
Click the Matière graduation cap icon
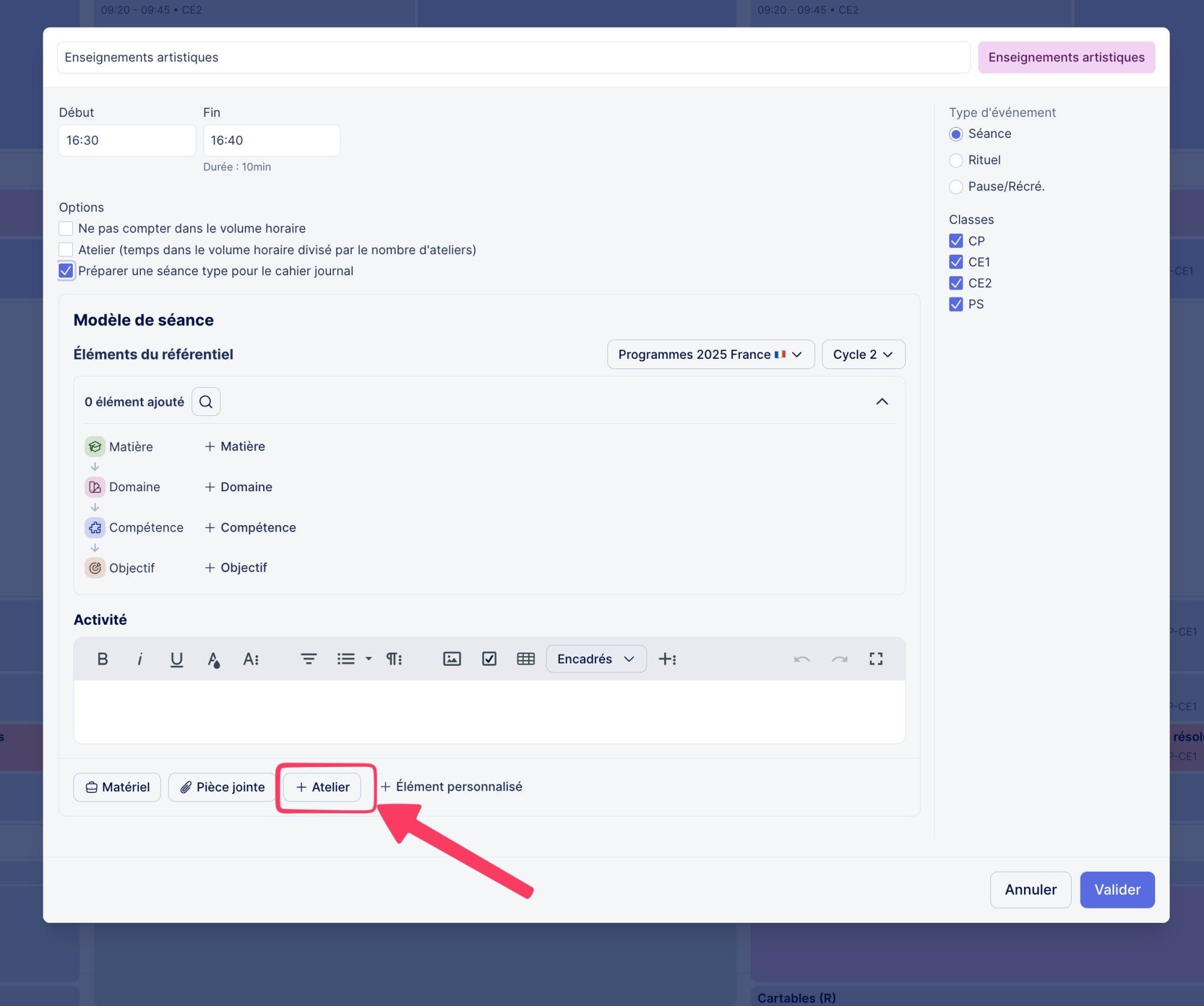pos(95,447)
